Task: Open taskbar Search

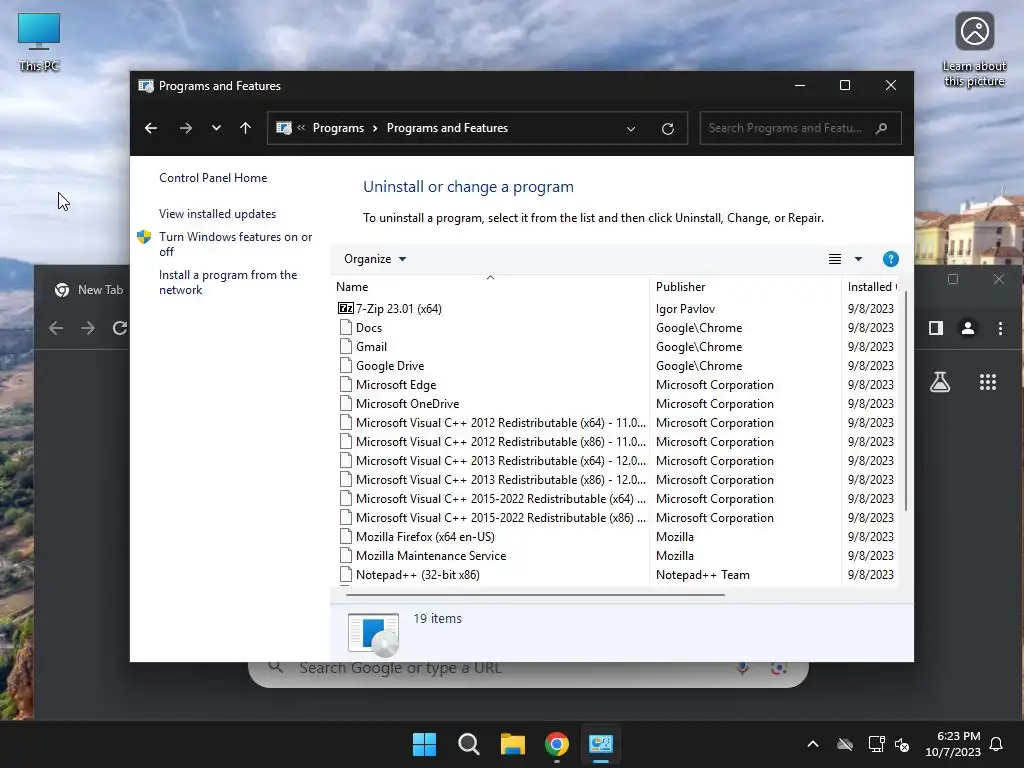Action: pyautogui.click(x=469, y=744)
